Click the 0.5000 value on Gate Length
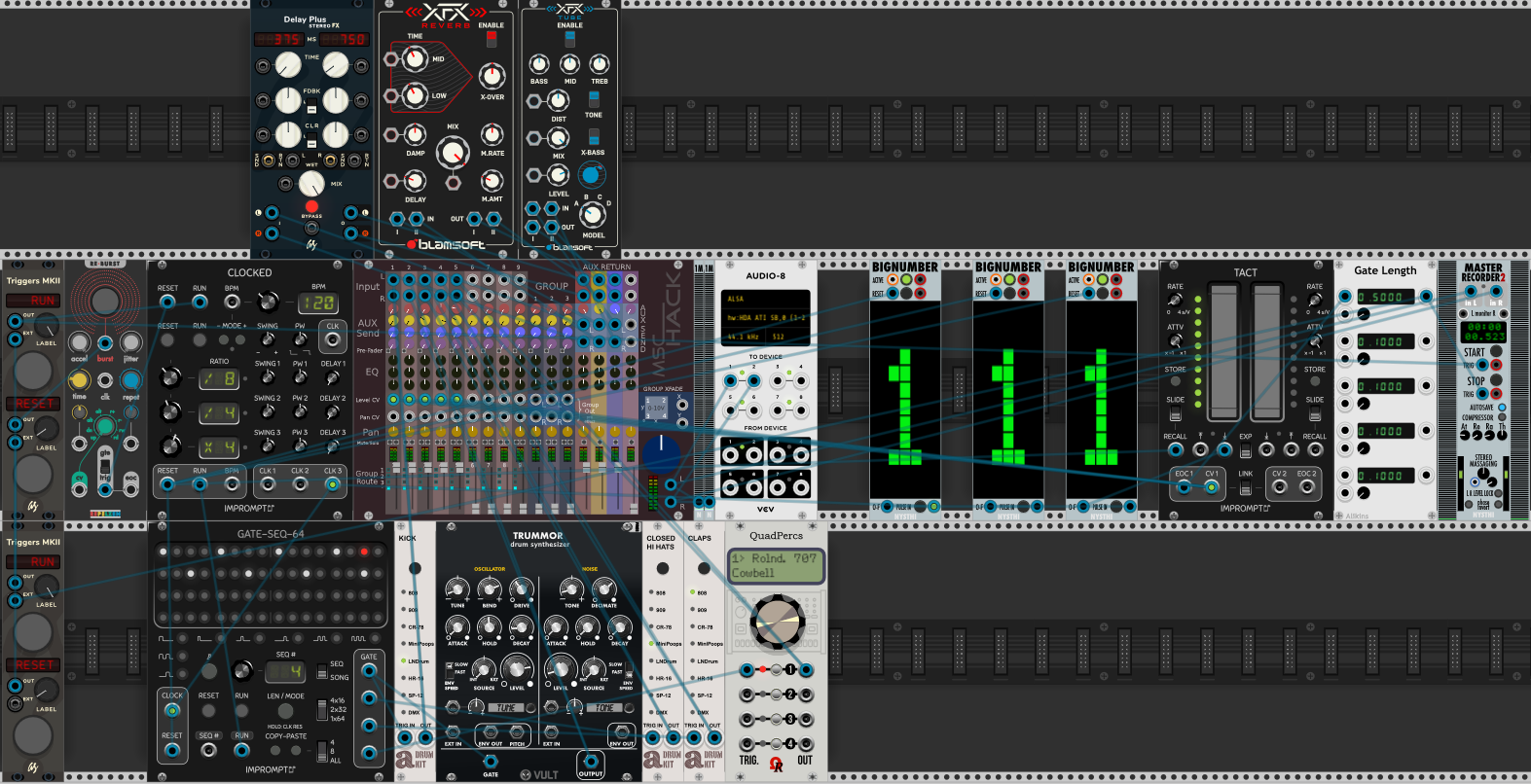Viewport: 1531px width, 784px height. point(1386,297)
